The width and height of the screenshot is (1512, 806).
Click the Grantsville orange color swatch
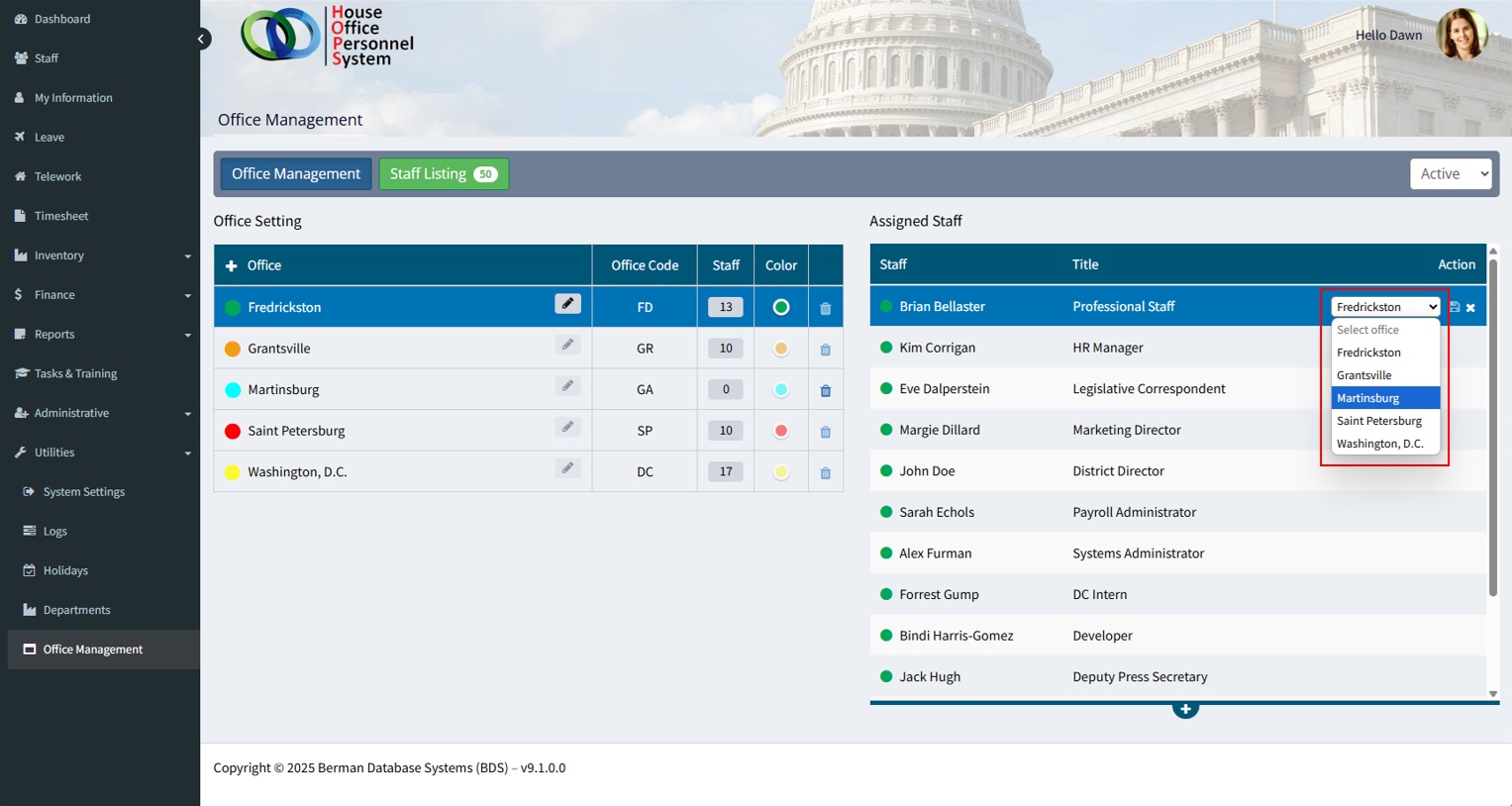(780, 349)
